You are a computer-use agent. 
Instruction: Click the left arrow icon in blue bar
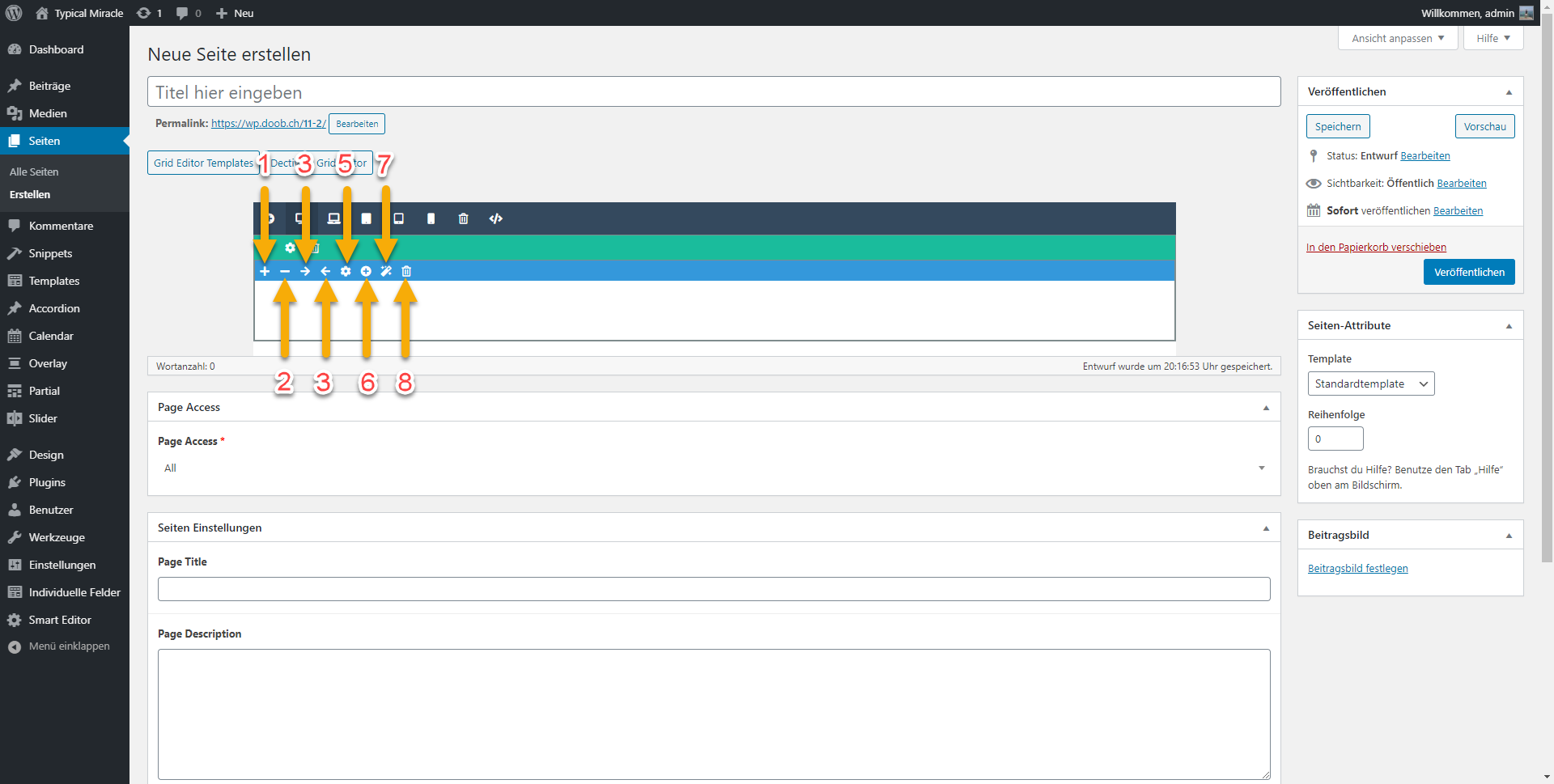(325, 271)
